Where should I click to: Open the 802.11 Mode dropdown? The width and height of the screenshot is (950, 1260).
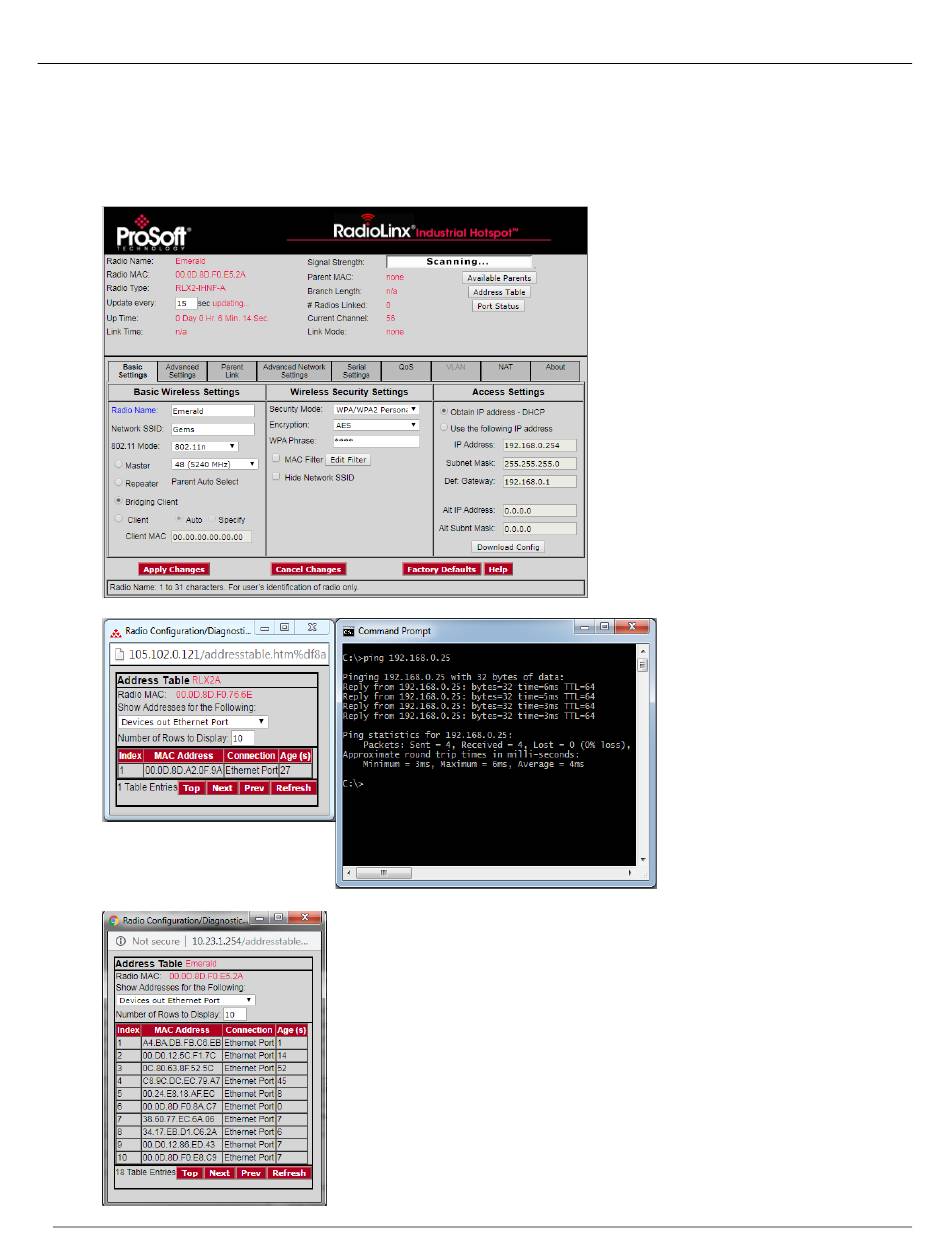coord(204,446)
